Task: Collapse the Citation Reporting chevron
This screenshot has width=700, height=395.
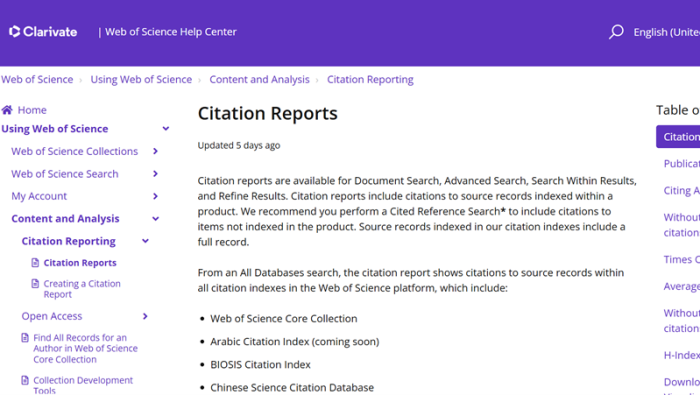Action: pos(145,241)
